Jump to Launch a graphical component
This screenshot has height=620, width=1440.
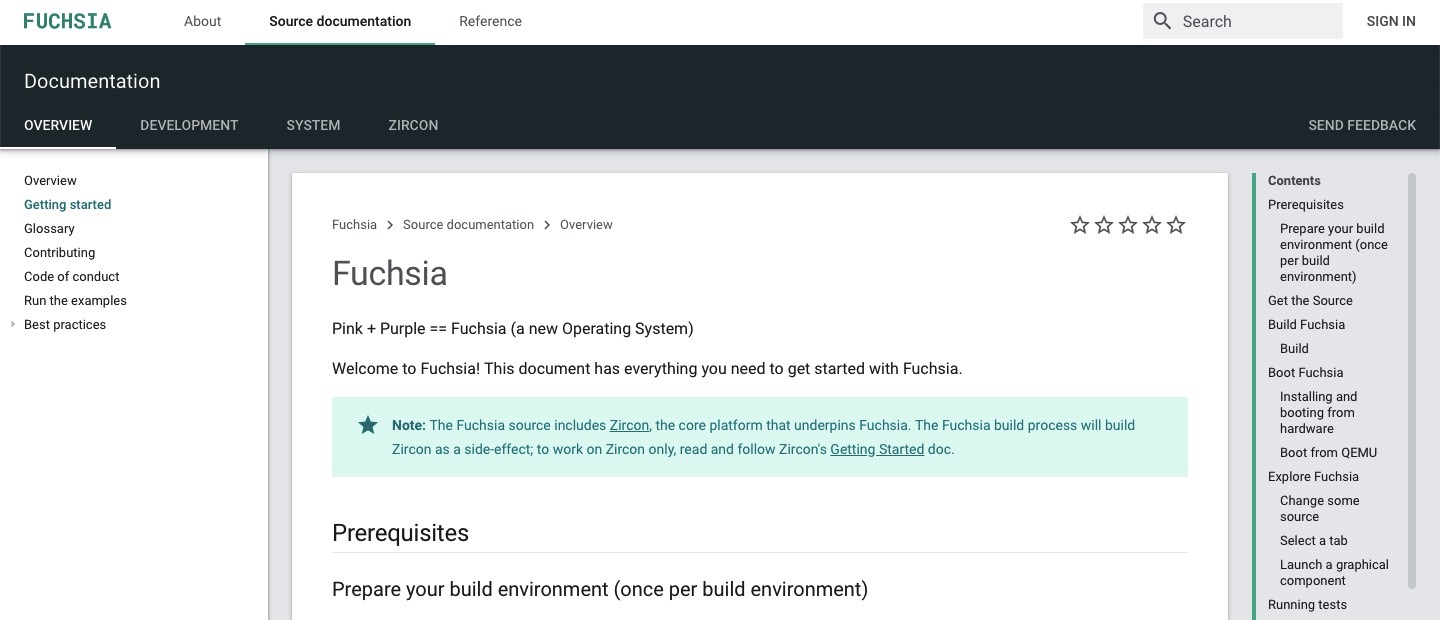1334,573
